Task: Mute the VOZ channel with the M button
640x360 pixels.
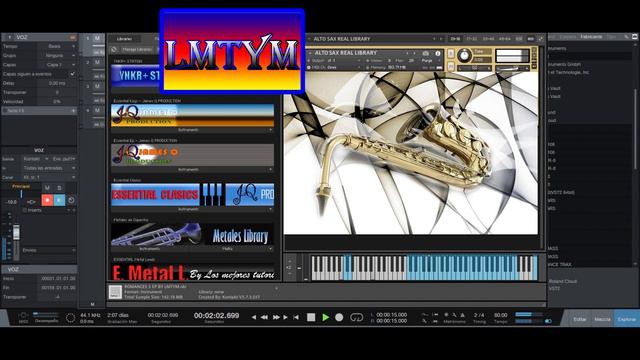Action: coord(47,188)
